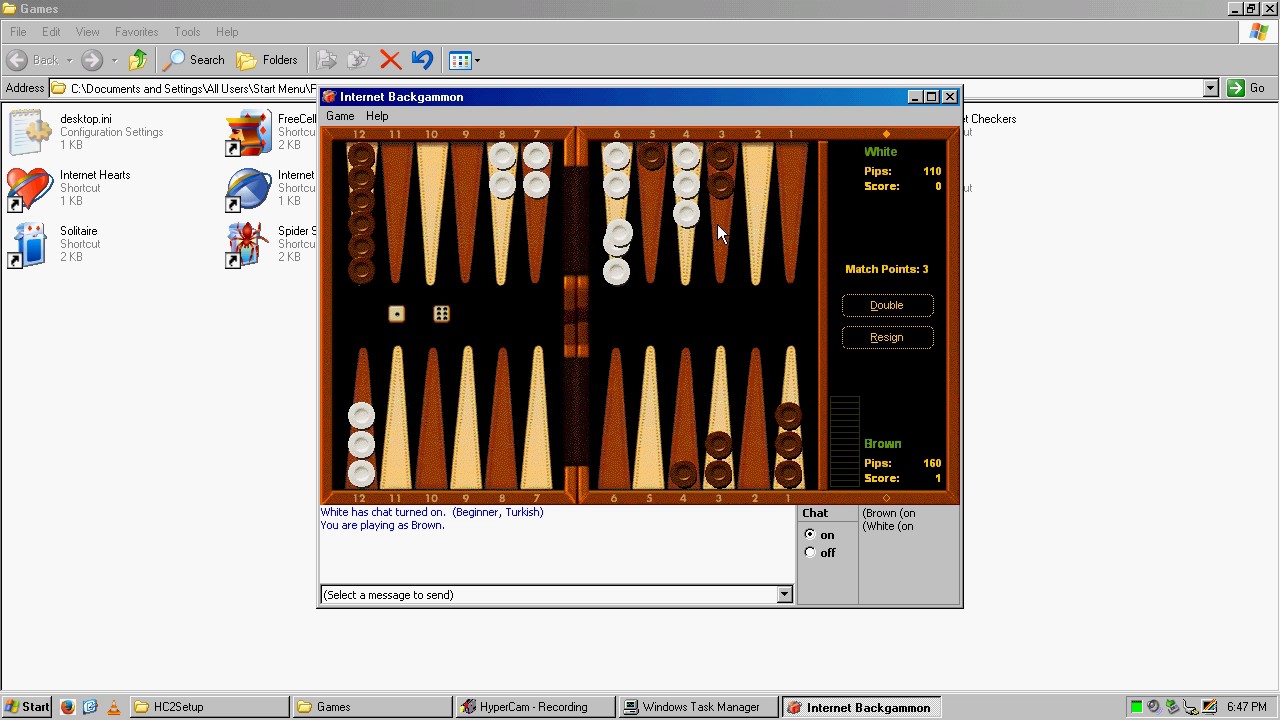Click the Go button
The image size is (1280, 720).
[x=1246, y=88]
